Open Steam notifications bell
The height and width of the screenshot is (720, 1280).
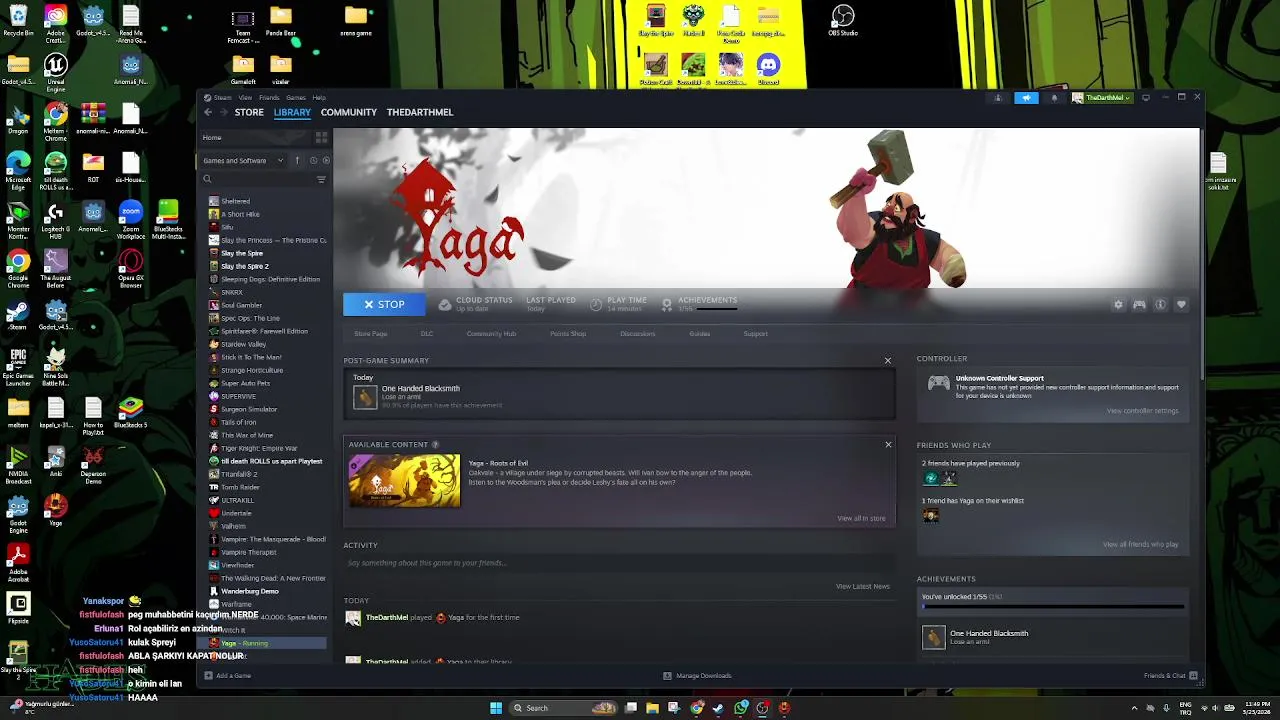pyautogui.click(x=1054, y=98)
